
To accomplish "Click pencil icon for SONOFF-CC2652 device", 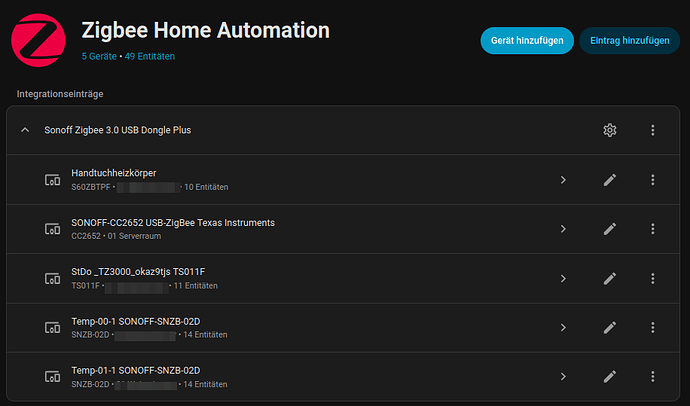I will point(610,229).
